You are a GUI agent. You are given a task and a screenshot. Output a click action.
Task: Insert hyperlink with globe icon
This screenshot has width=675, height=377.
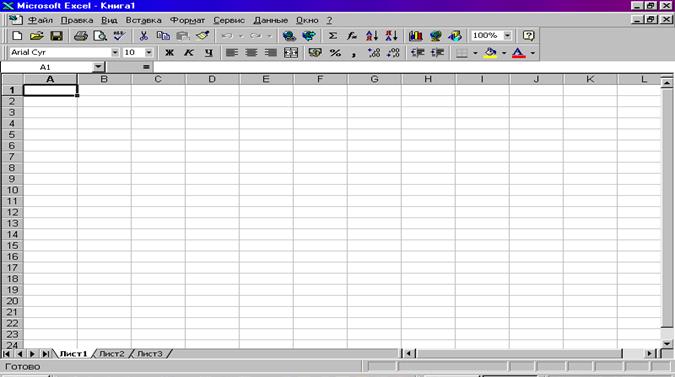click(289, 36)
